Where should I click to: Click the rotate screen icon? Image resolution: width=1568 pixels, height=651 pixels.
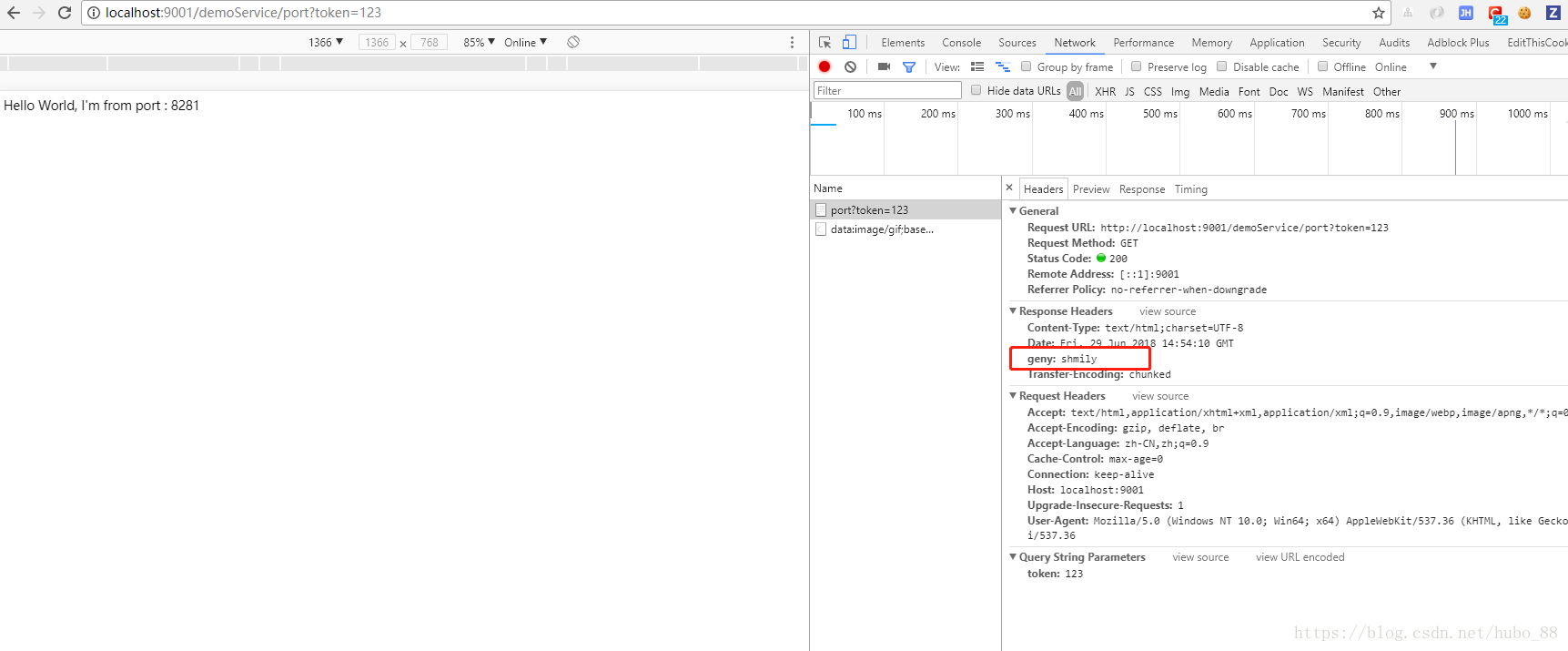[x=573, y=42]
